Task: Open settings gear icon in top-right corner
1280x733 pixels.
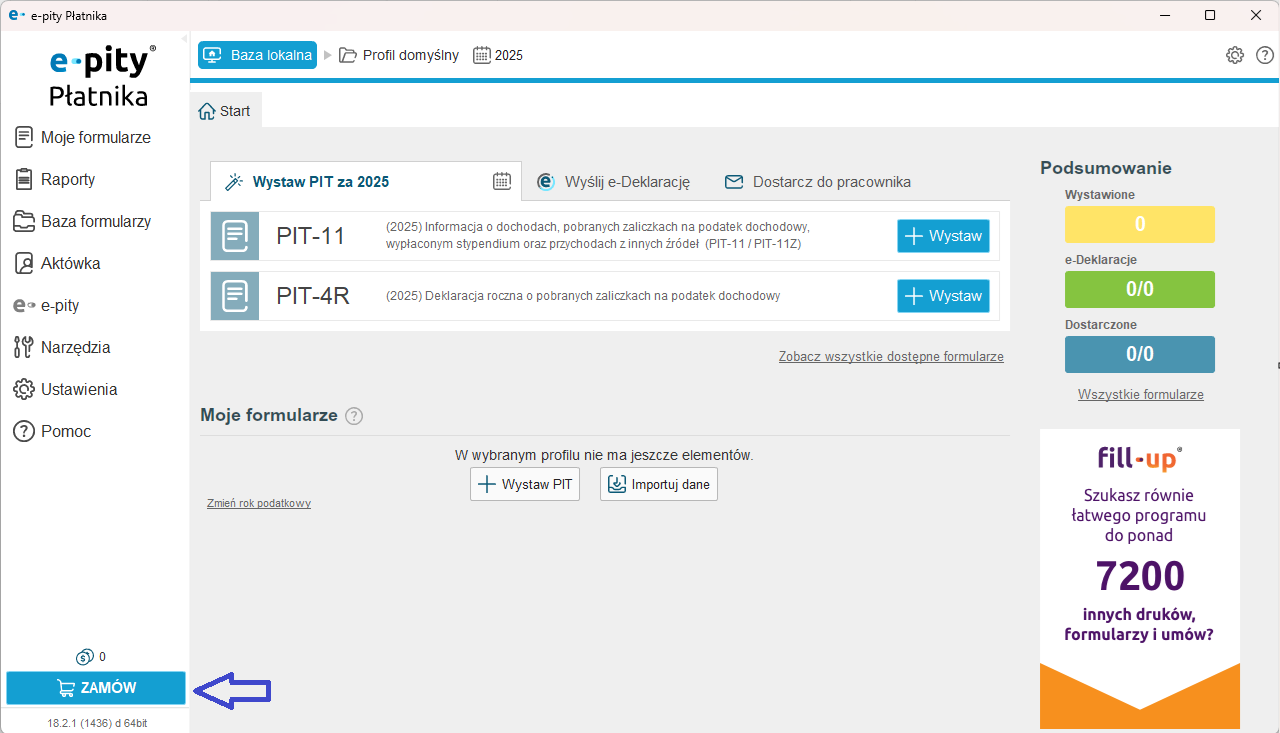Action: pos(1235,55)
